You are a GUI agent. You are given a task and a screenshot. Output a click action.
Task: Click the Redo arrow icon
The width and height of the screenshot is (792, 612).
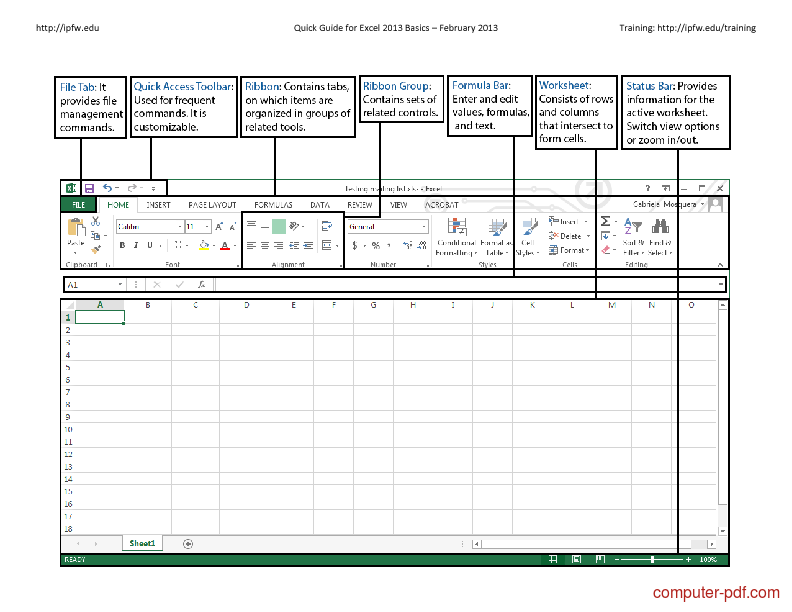coord(132,188)
